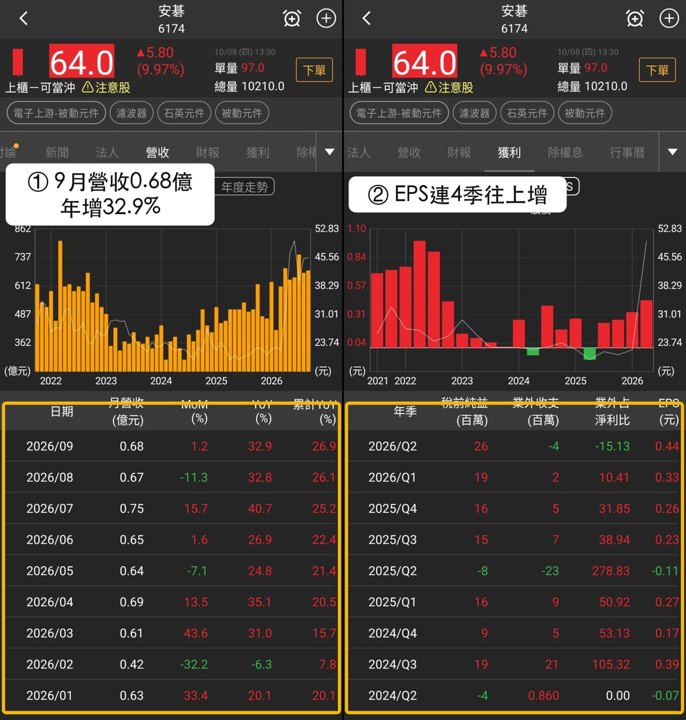
Task: Tap the 64.0 price in left panel
Action: coord(82,62)
